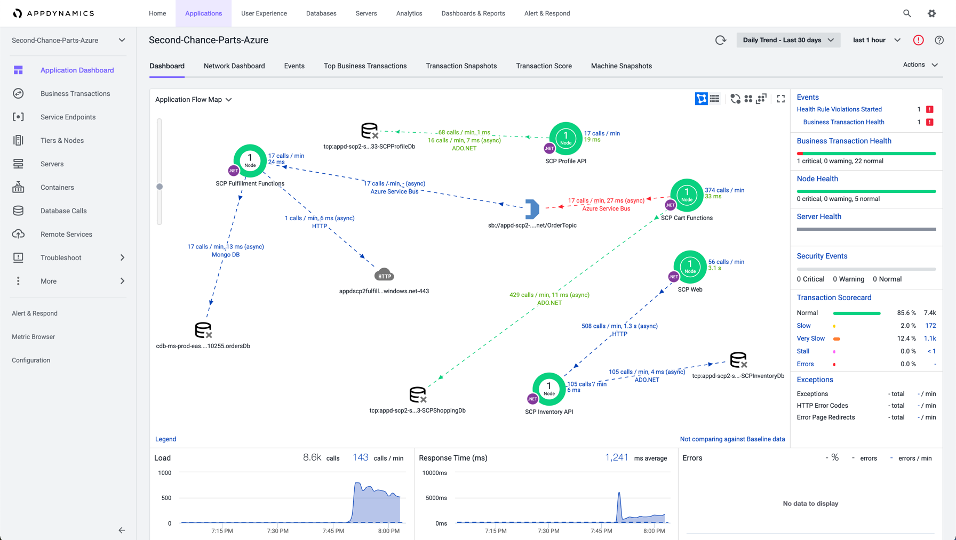Image resolution: width=956 pixels, height=540 pixels.
Task: Open Configuration in sidebar
Action: coord(31,360)
